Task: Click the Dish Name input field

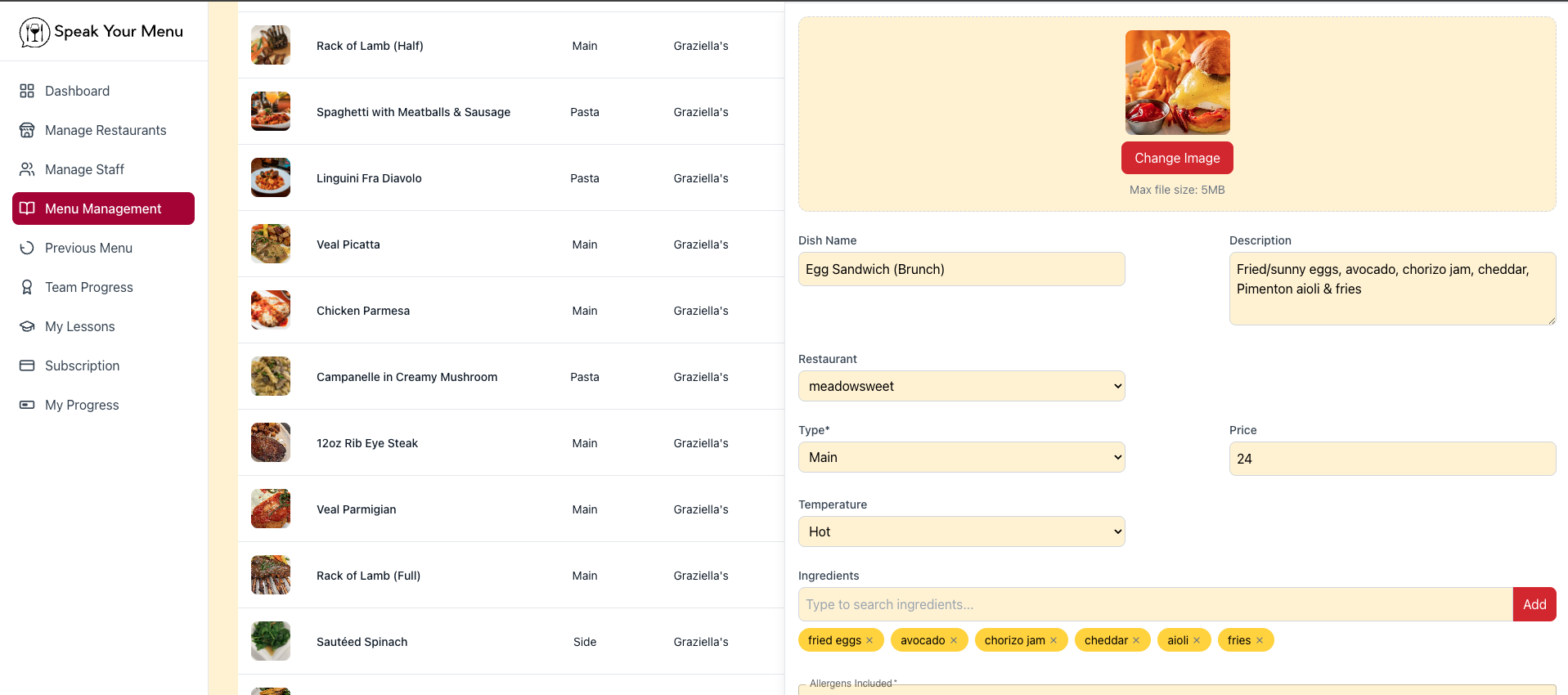Action: [961, 269]
